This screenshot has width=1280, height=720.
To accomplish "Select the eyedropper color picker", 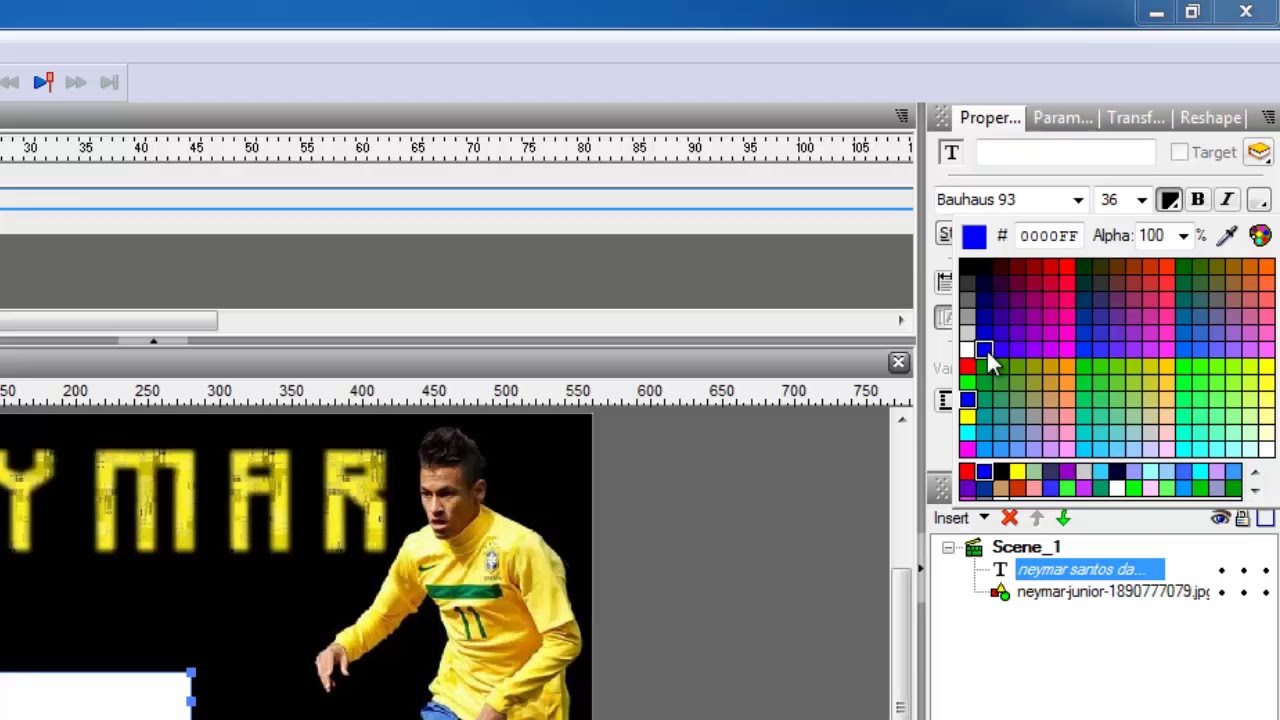I will pyautogui.click(x=1227, y=236).
